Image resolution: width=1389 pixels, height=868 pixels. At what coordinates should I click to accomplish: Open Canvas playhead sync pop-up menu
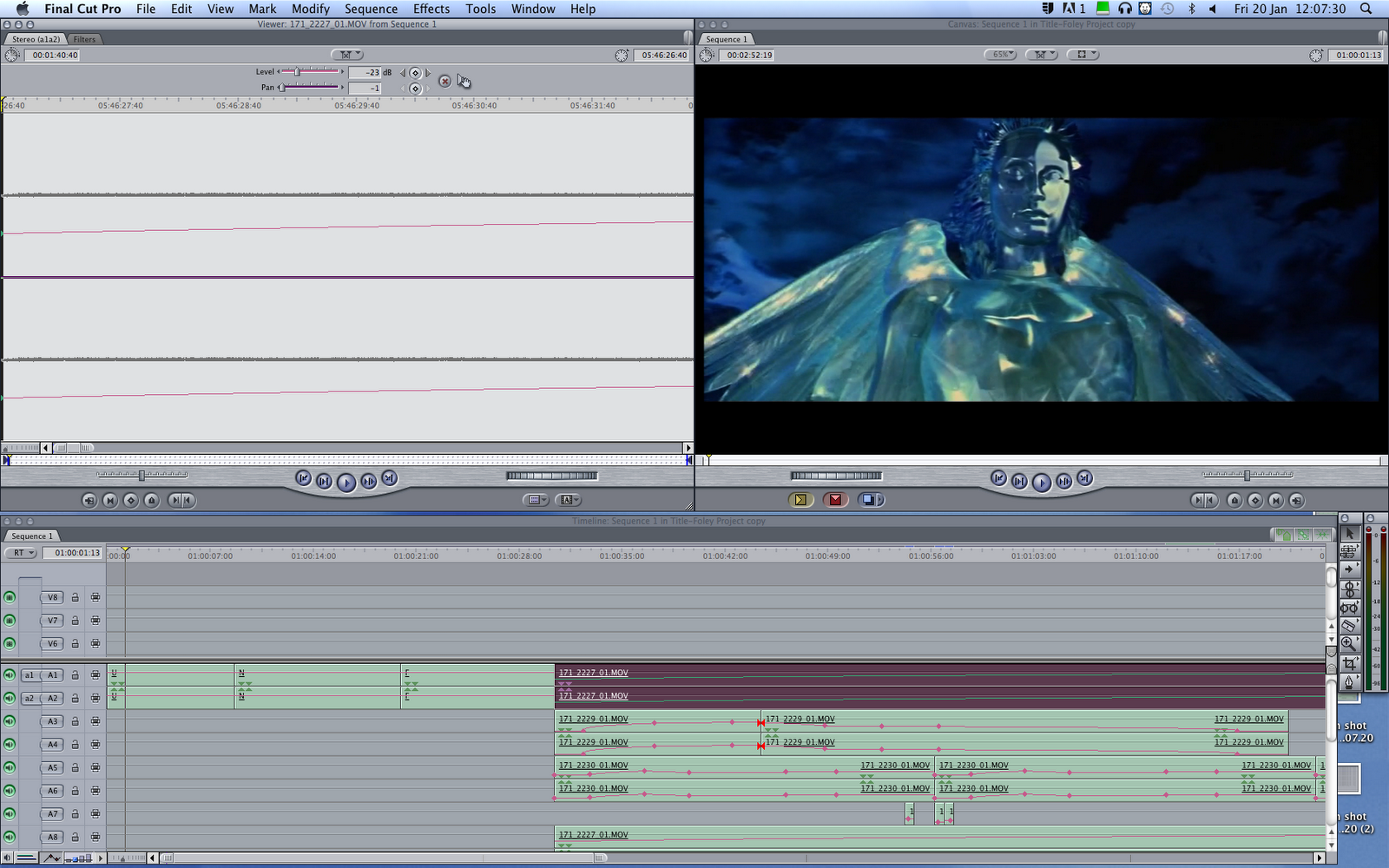pos(1041,55)
